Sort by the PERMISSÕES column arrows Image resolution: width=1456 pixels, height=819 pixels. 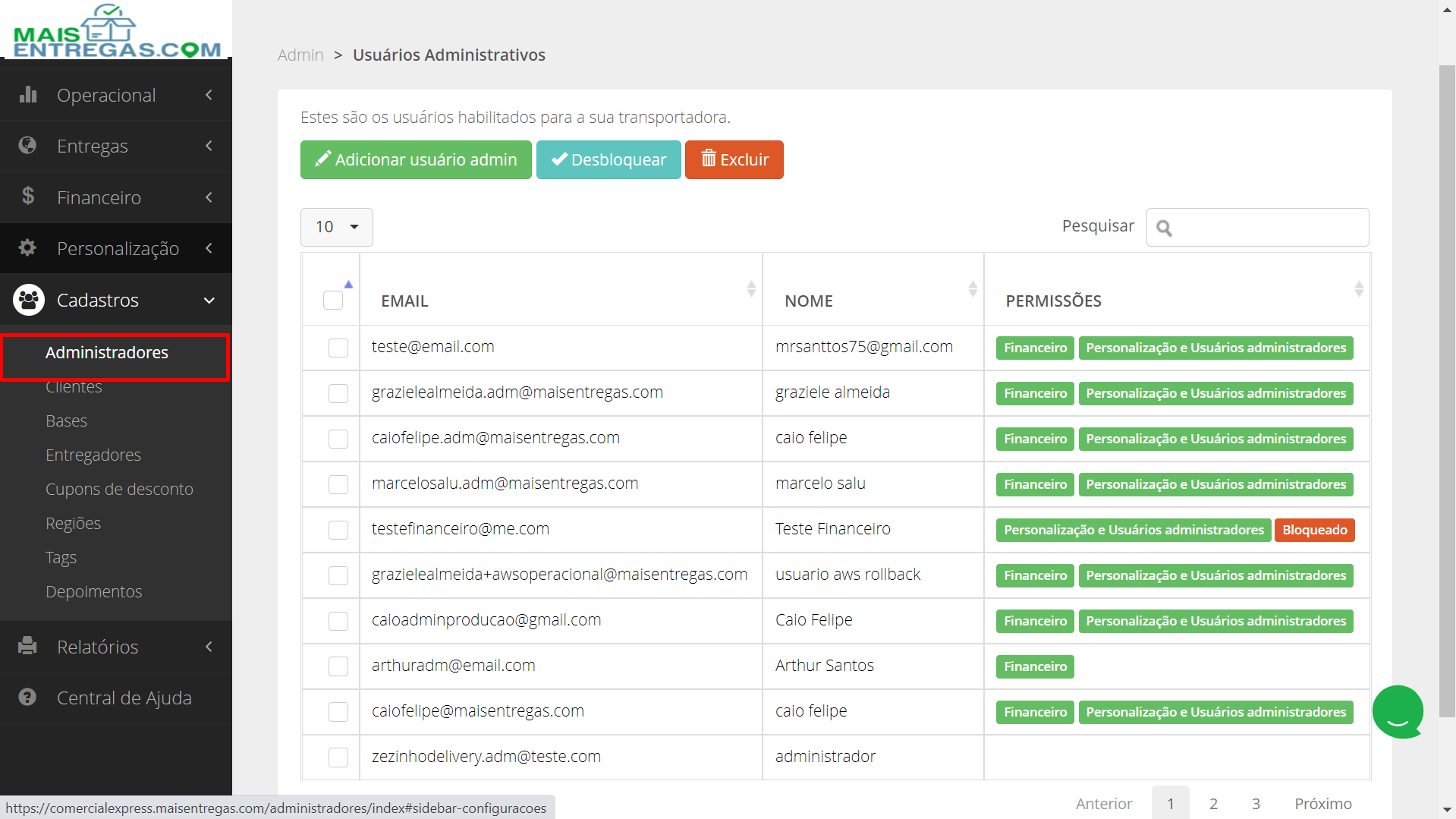tap(1359, 289)
